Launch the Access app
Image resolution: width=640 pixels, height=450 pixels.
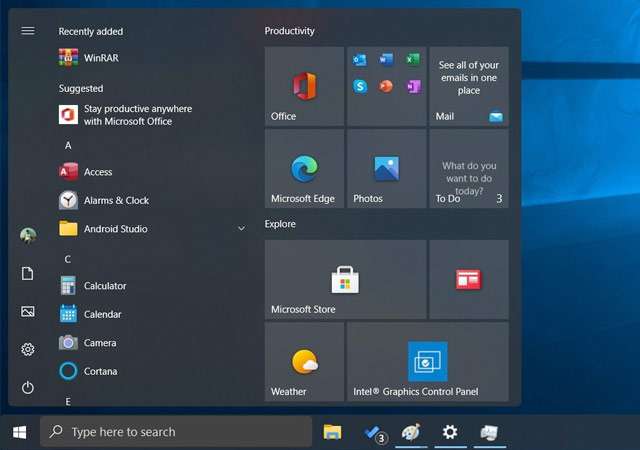(x=97, y=172)
